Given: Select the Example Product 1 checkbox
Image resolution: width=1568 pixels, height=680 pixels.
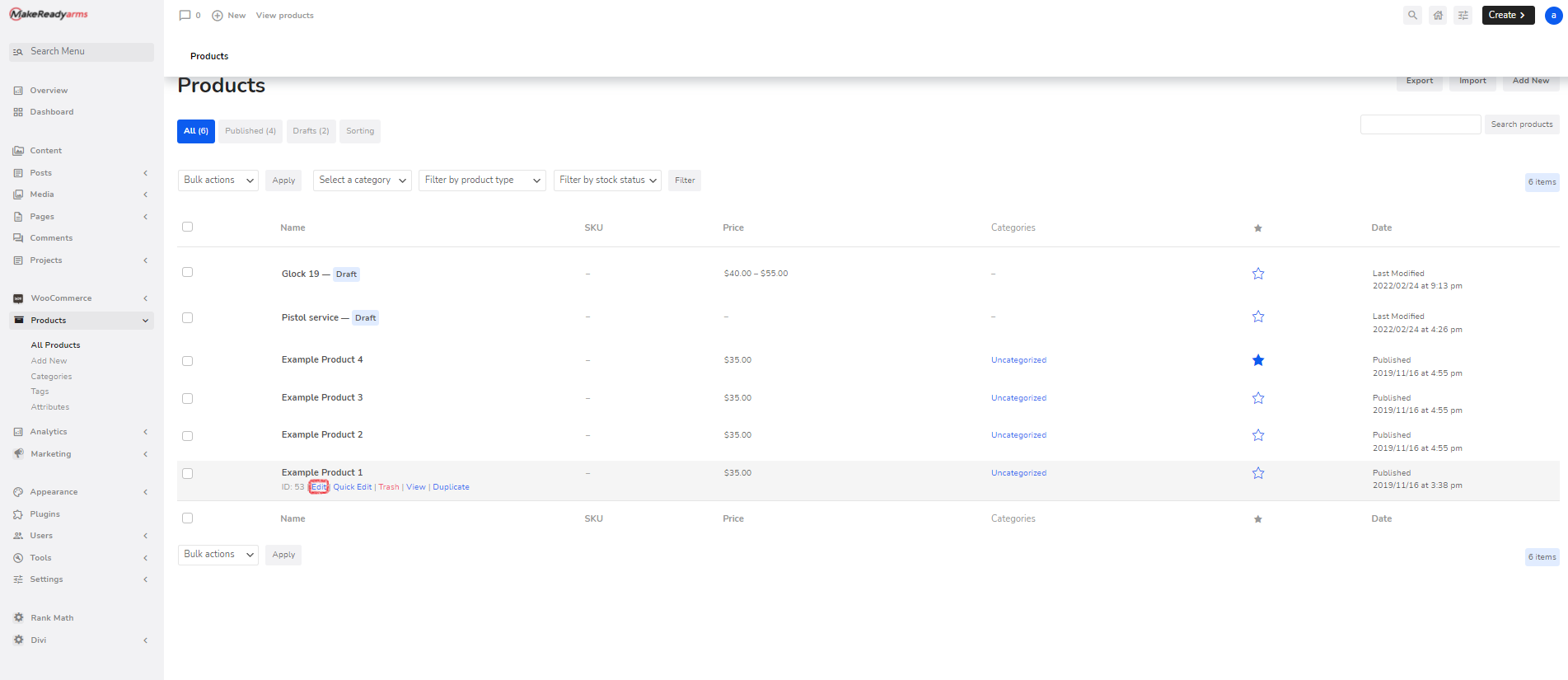Looking at the screenshot, I should (x=187, y=474).
